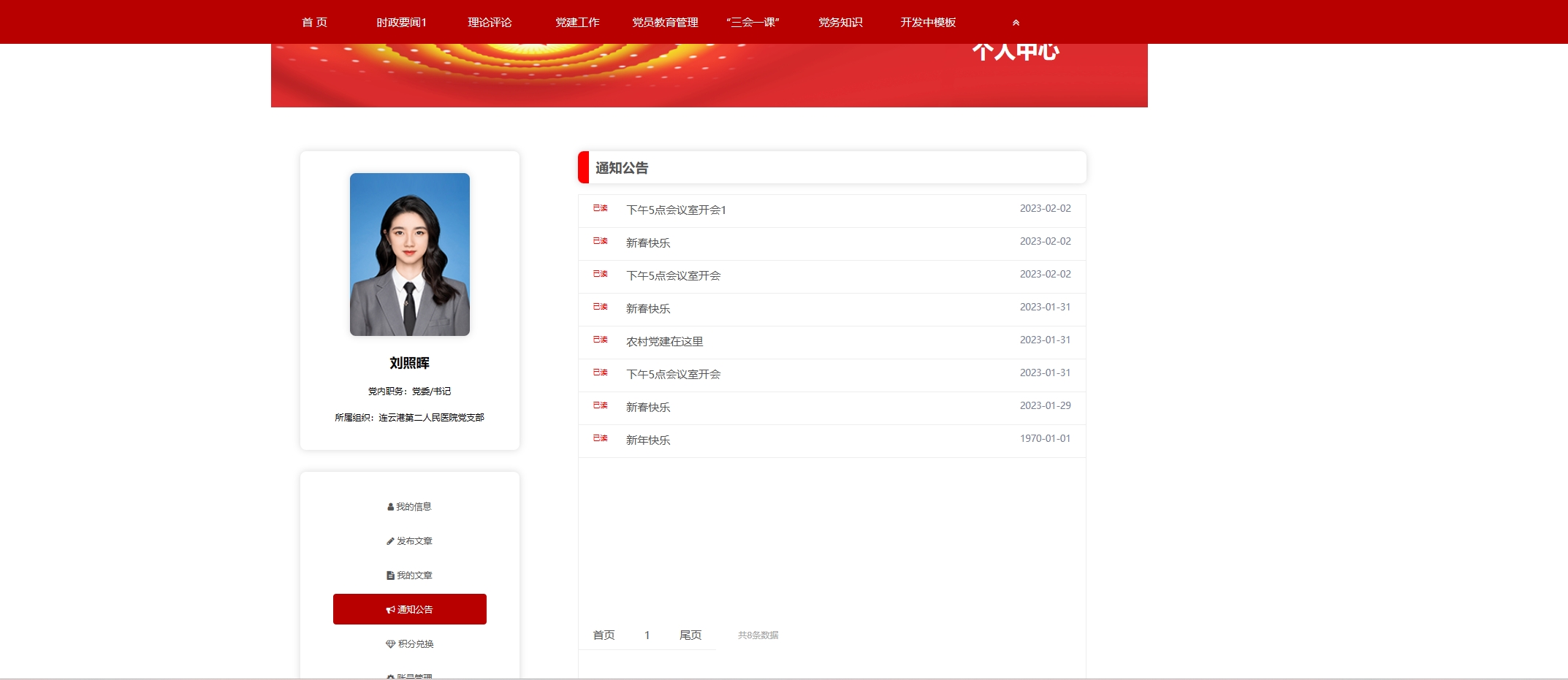Click the 党内职务：党委/书记 text
Image resolution: width=1568 pixels, height=680 pixels.
[x=410, y=391]
